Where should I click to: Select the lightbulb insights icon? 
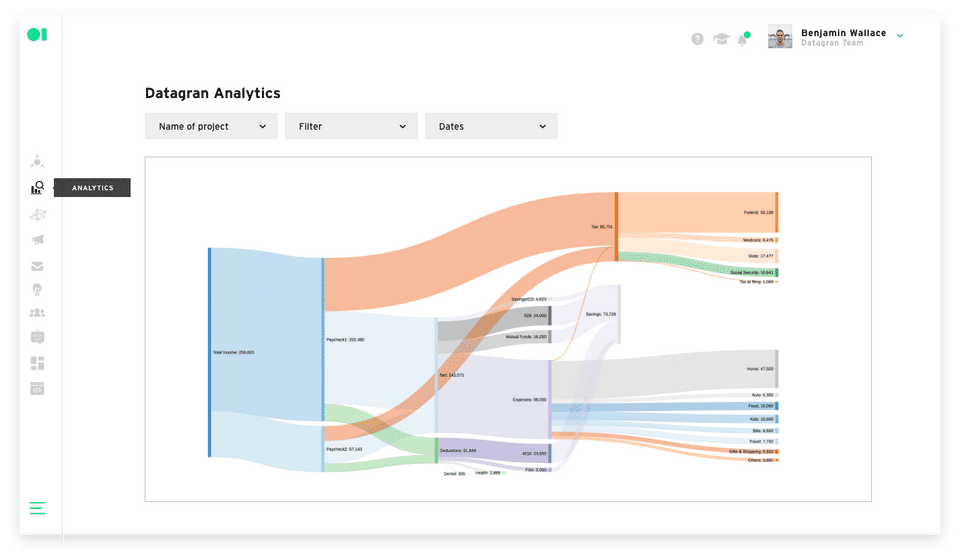click(x=37, y=289)
